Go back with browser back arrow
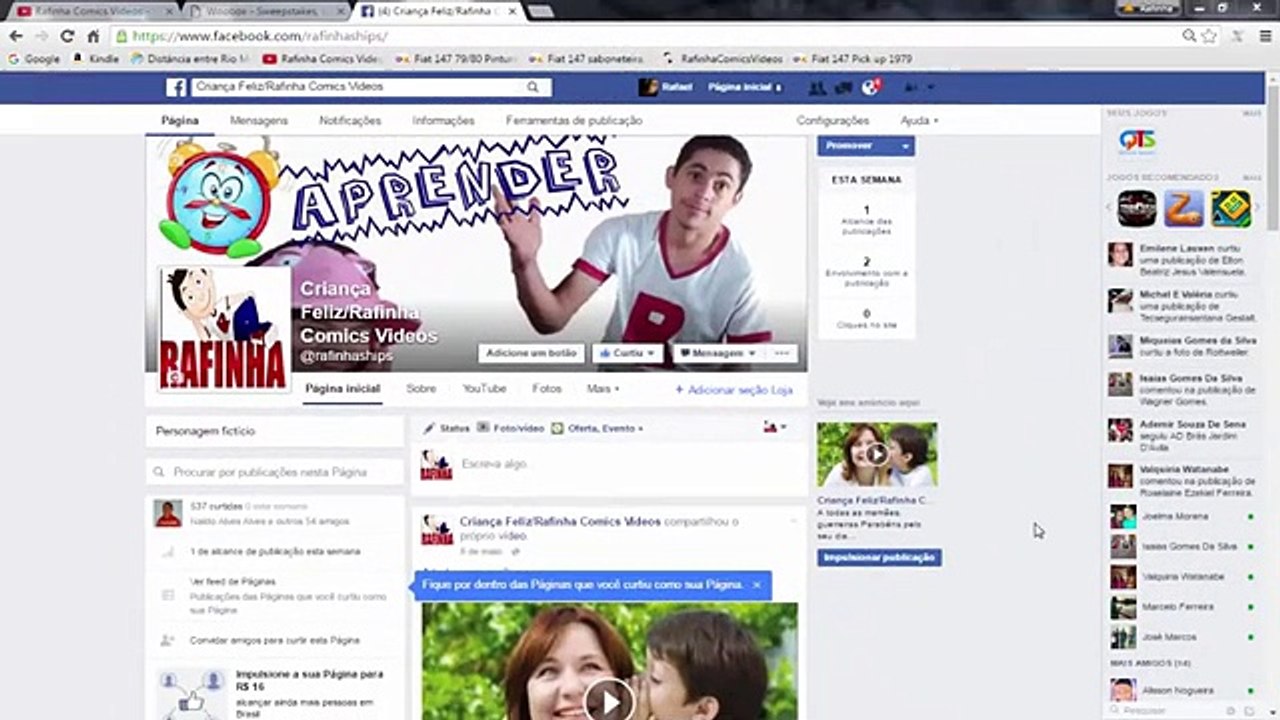 16,36
